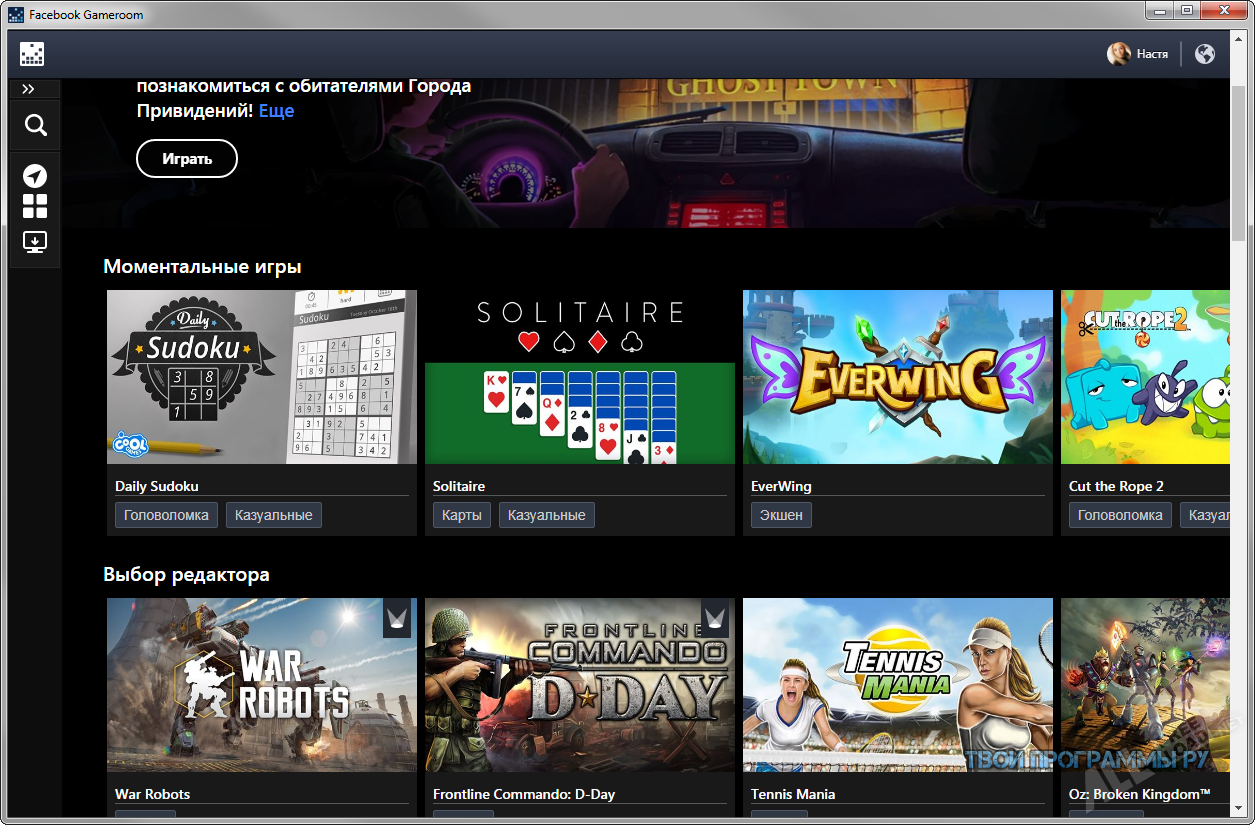Select Экшен tag under EverWing
This screenshot has height=825, width=1255.
tap(781, 515)
